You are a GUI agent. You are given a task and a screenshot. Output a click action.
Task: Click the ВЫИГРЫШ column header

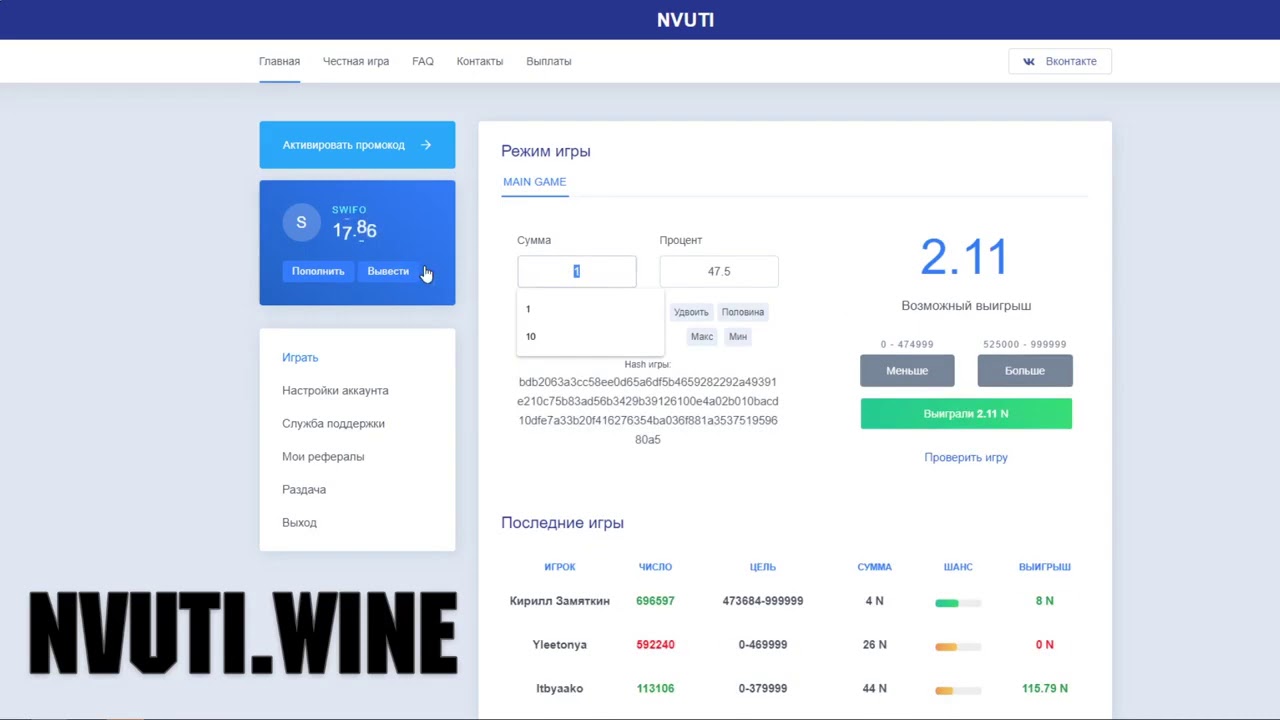1045,567
